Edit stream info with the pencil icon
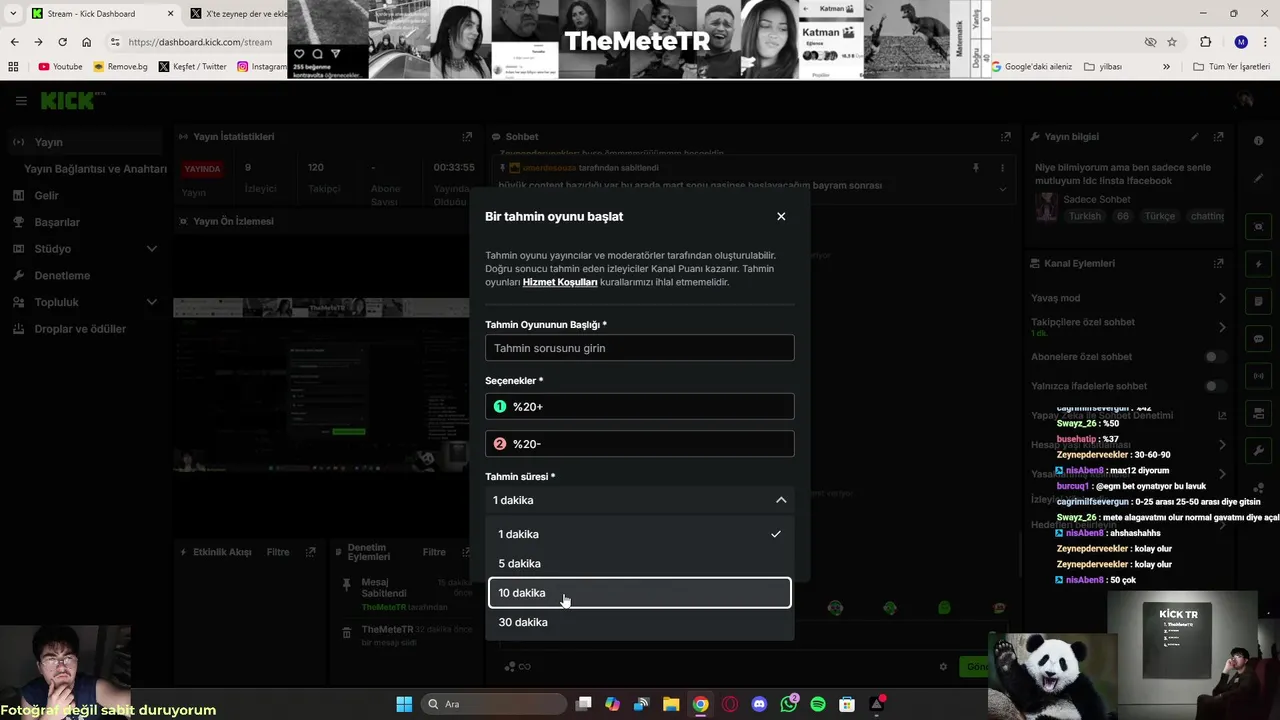Viewport: 1280px width, 720px height. (x=1194, y=137)
